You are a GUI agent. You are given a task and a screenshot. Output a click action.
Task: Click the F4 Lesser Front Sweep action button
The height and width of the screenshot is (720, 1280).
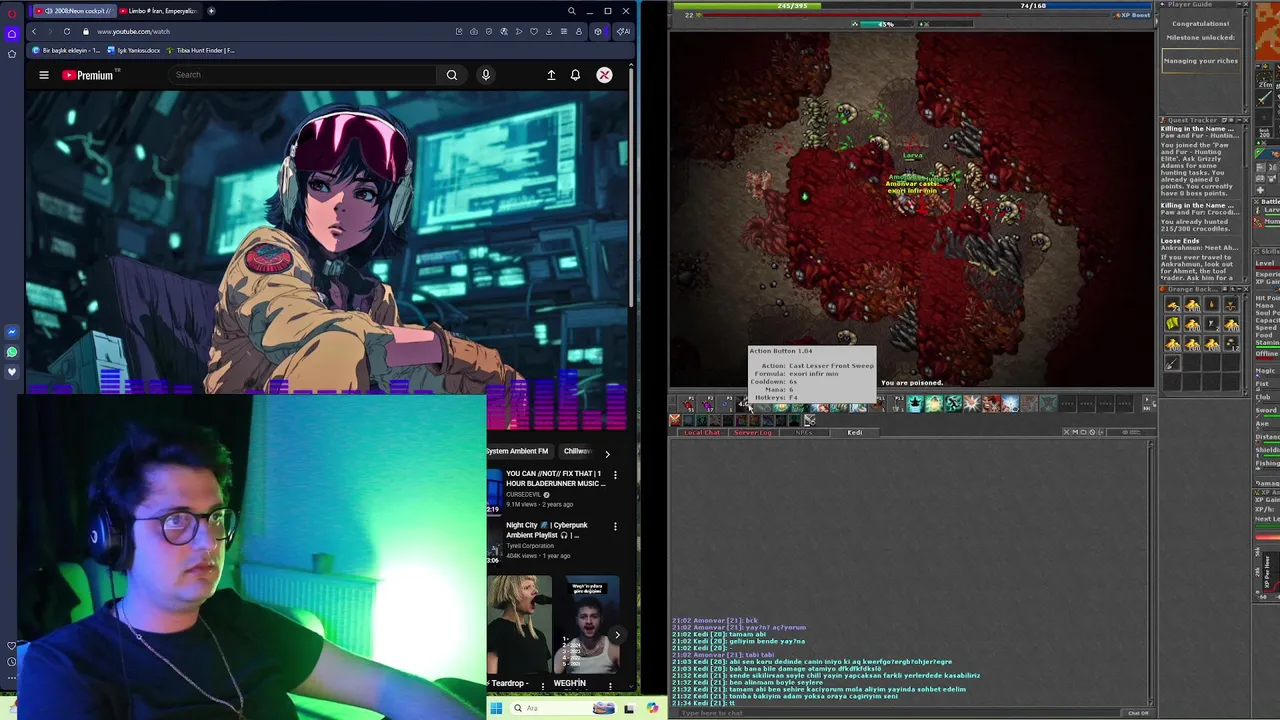(x=744, y=404)
